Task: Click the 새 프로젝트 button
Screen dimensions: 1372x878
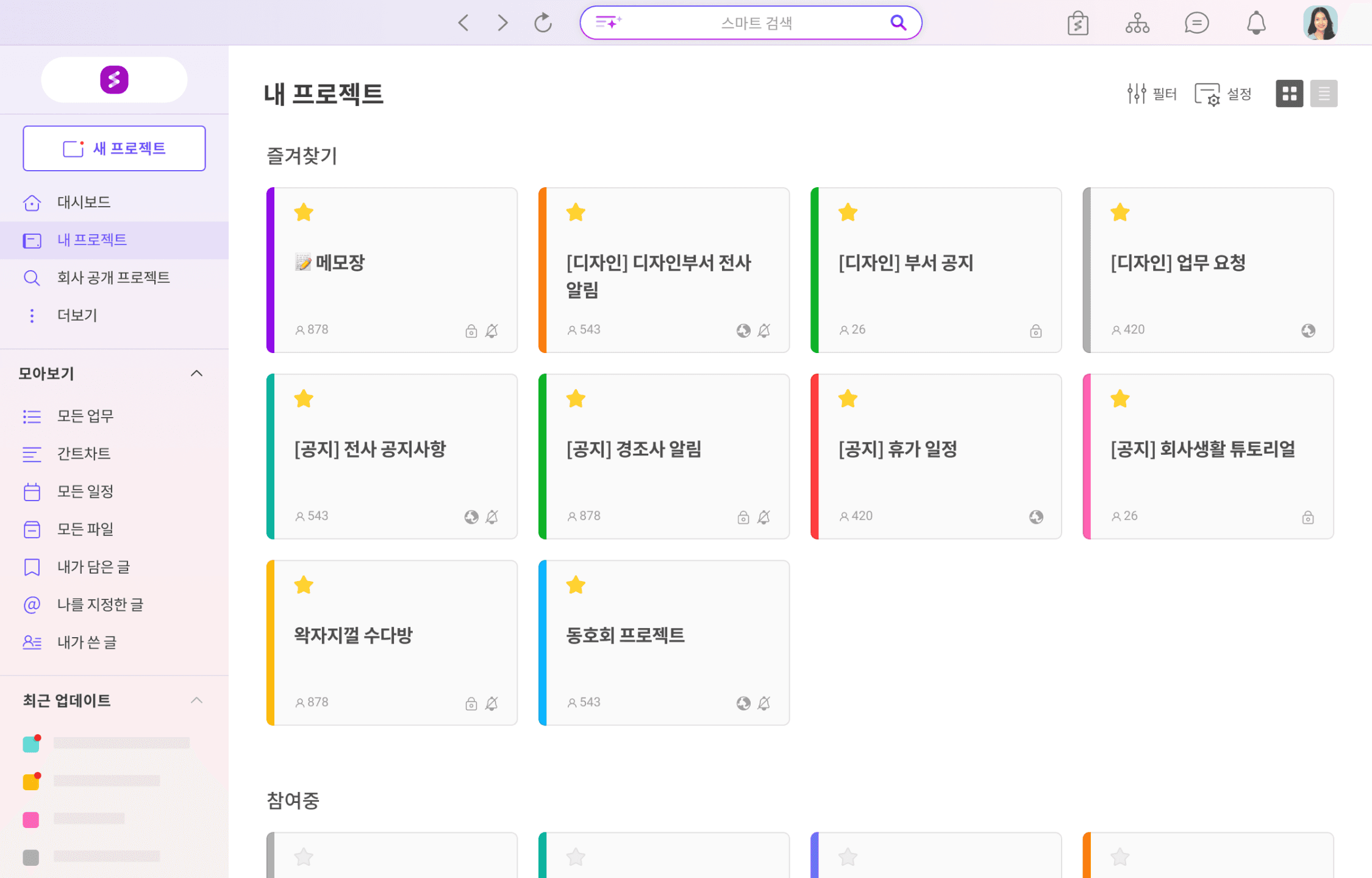Action: point(114,148)
